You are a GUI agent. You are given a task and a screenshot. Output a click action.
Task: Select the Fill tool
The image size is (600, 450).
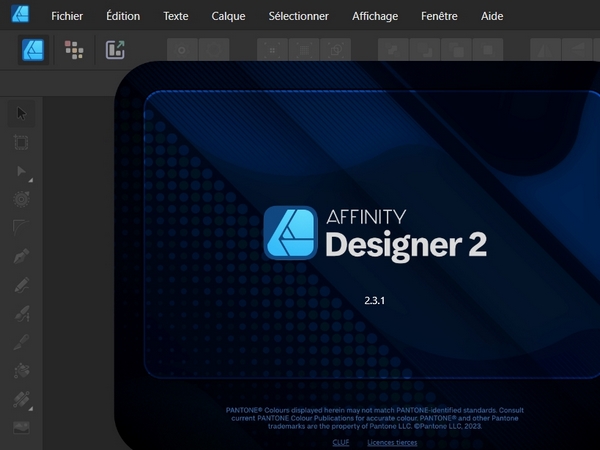[x=21, y=399]
